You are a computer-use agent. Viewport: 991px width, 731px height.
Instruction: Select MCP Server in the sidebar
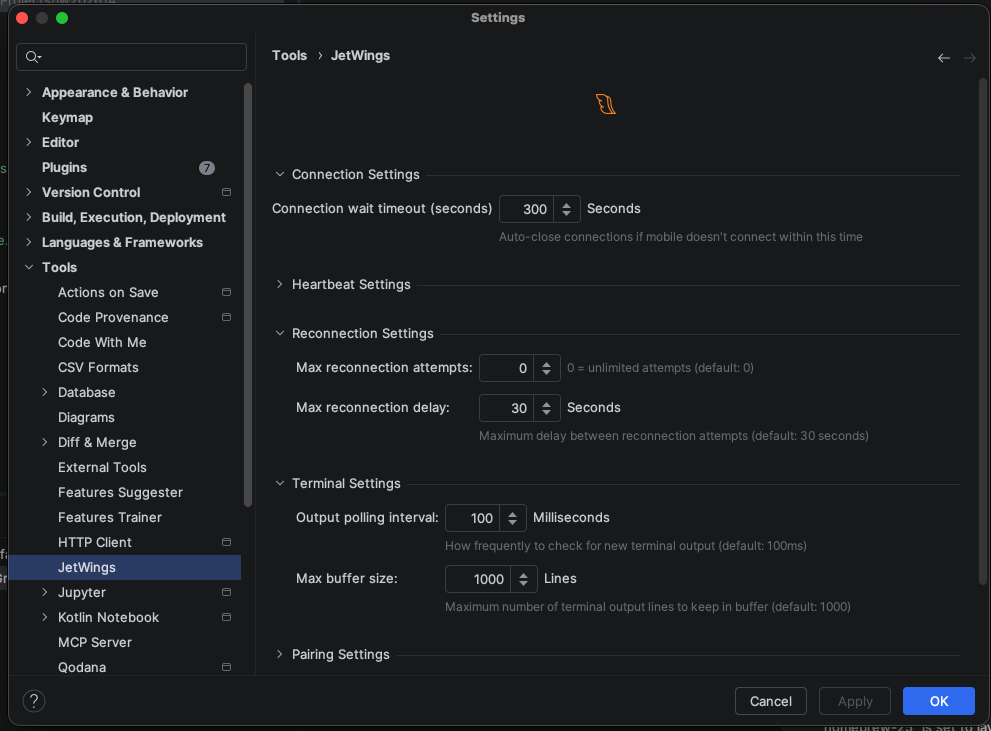[x=95, y=642]
